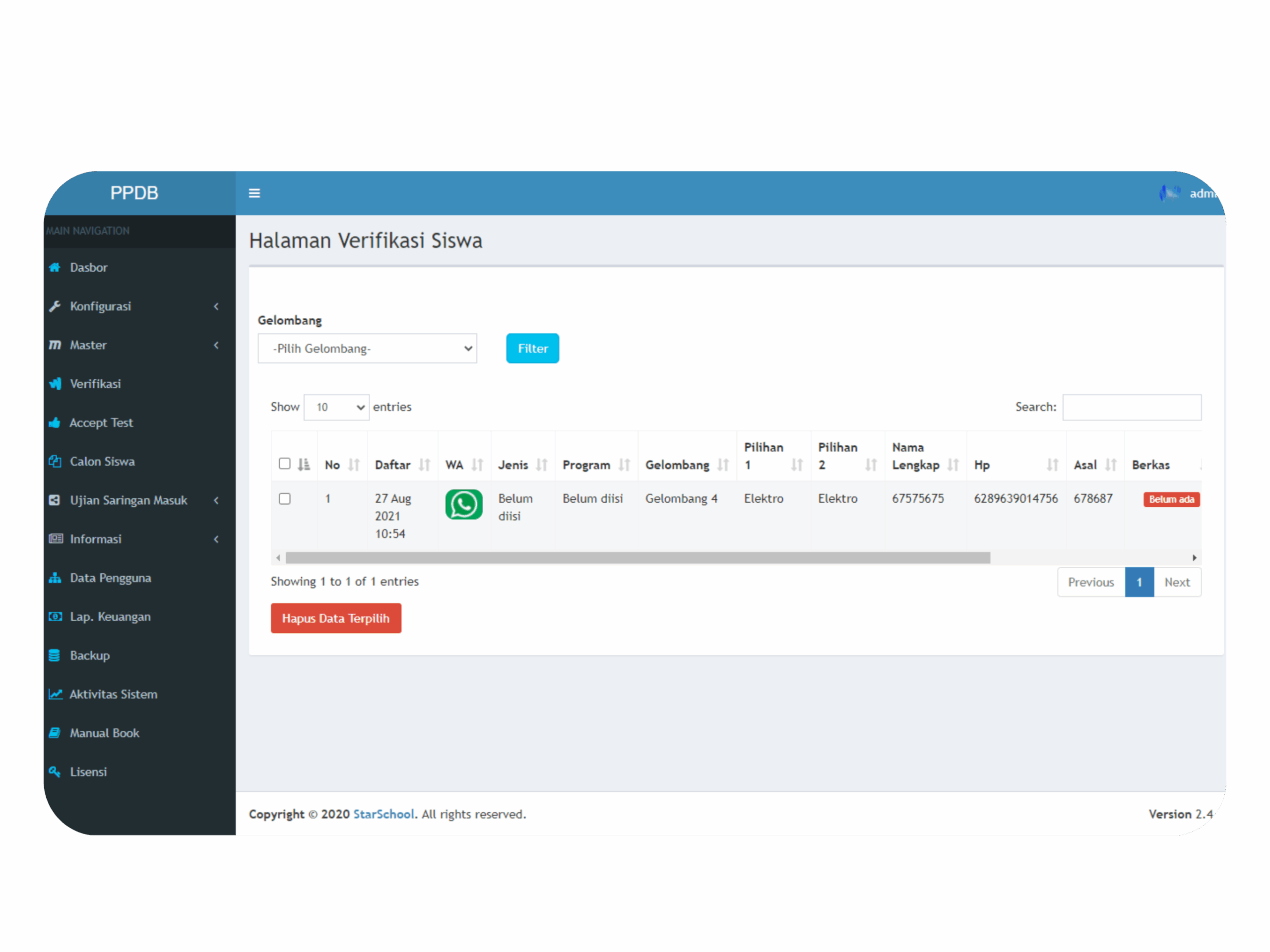Open the Pilih Gelombang dropdown
The width and height of the screenshot is (1270, 952).
pos(368,349)
